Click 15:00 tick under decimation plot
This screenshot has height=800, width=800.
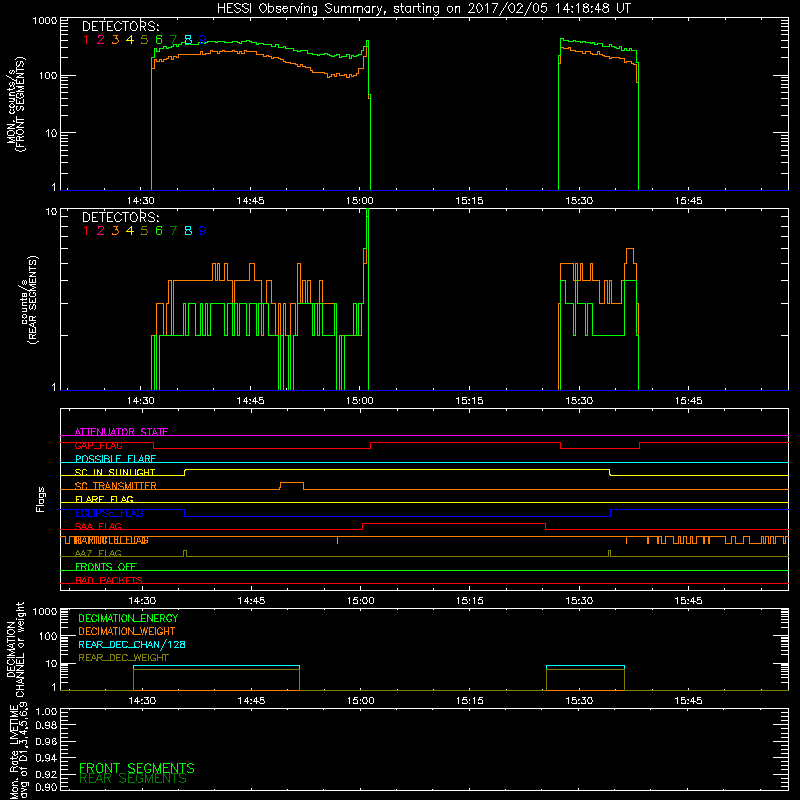coord(361,701)
